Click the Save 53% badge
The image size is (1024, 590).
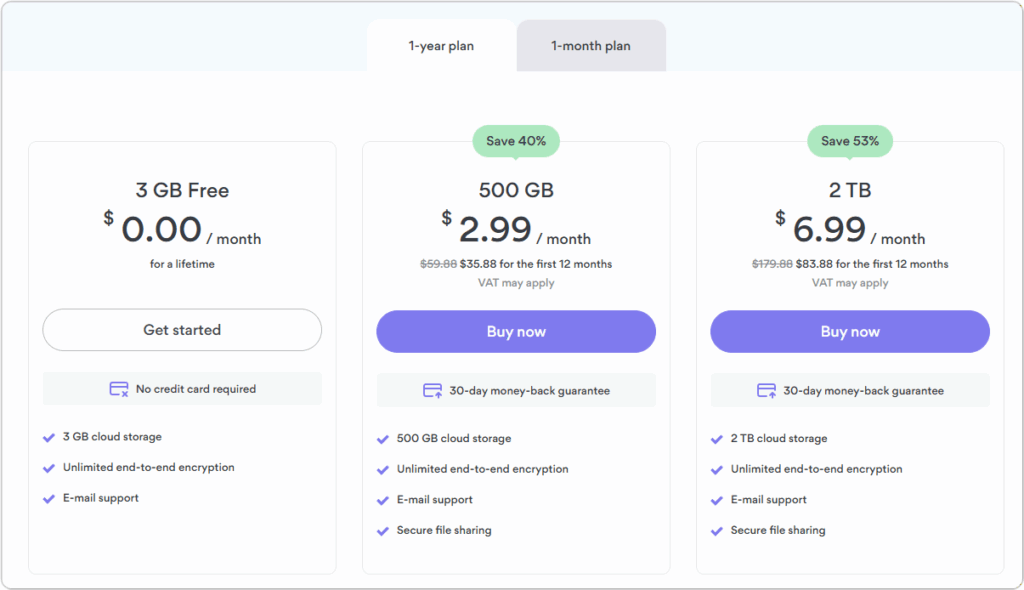click(849, 141)
